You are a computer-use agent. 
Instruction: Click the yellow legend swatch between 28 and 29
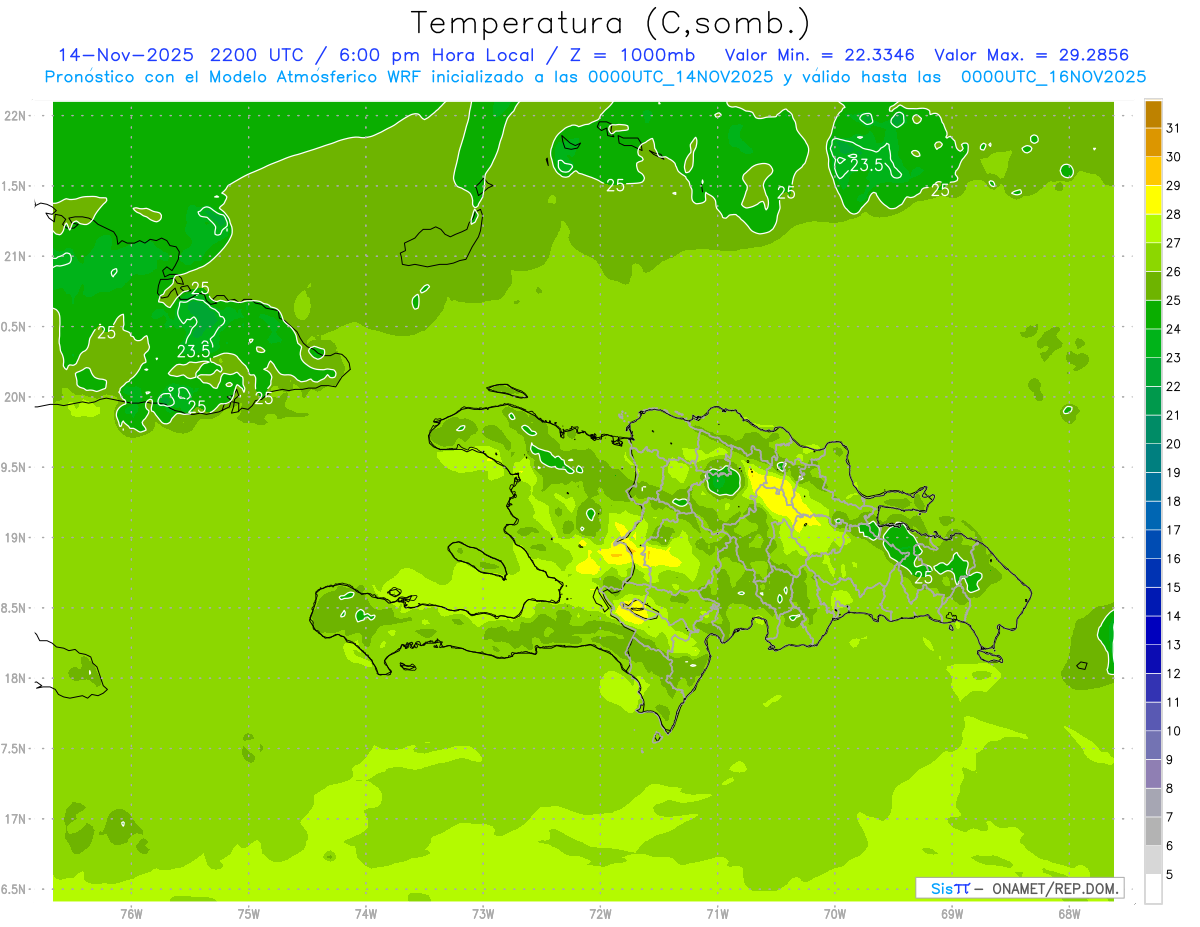coord(1153,200)
